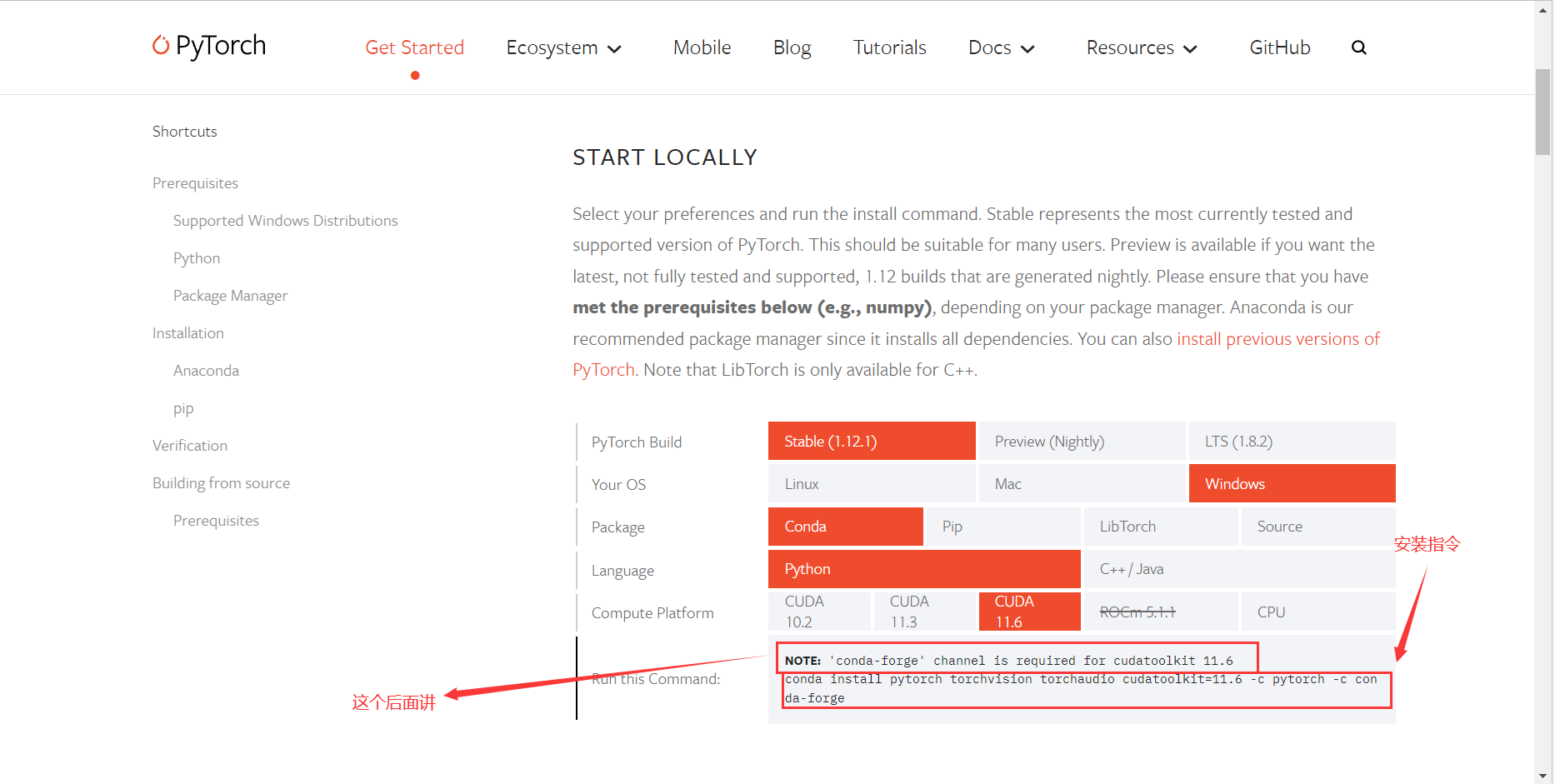Open the search magnifier icon
Screen dimensions: 1555x784
[1358, 47]
